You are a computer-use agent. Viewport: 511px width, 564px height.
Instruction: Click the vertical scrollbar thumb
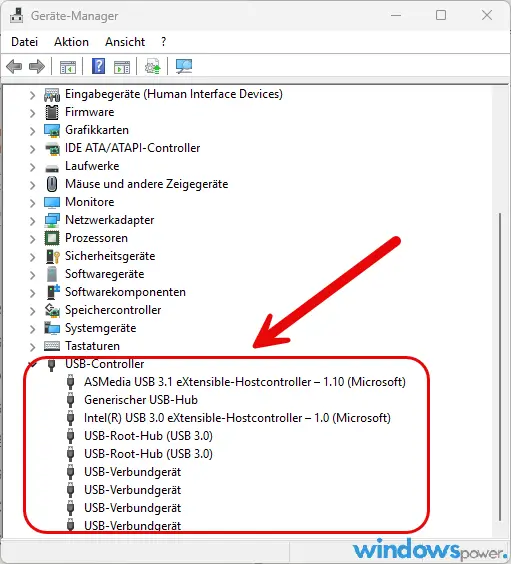coord(500,367)
